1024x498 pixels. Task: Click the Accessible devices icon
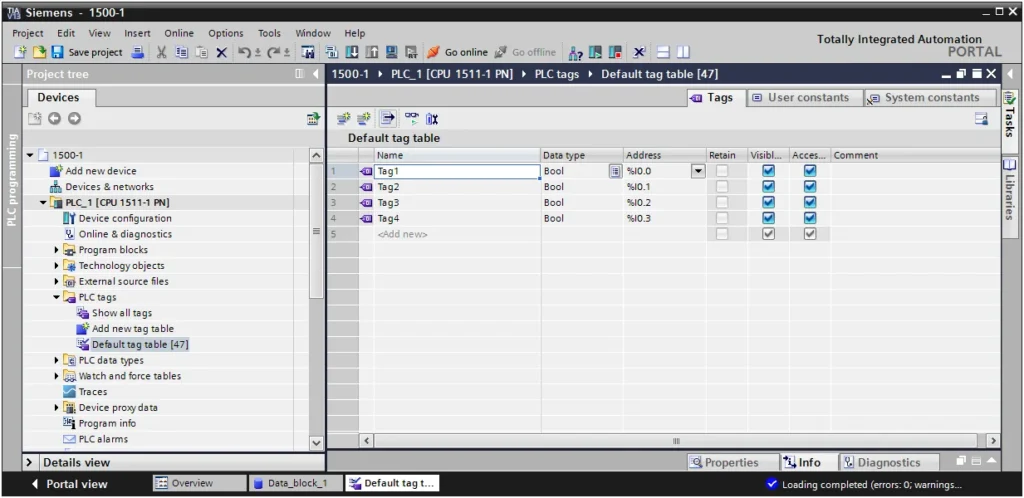[x=575, y=52]
